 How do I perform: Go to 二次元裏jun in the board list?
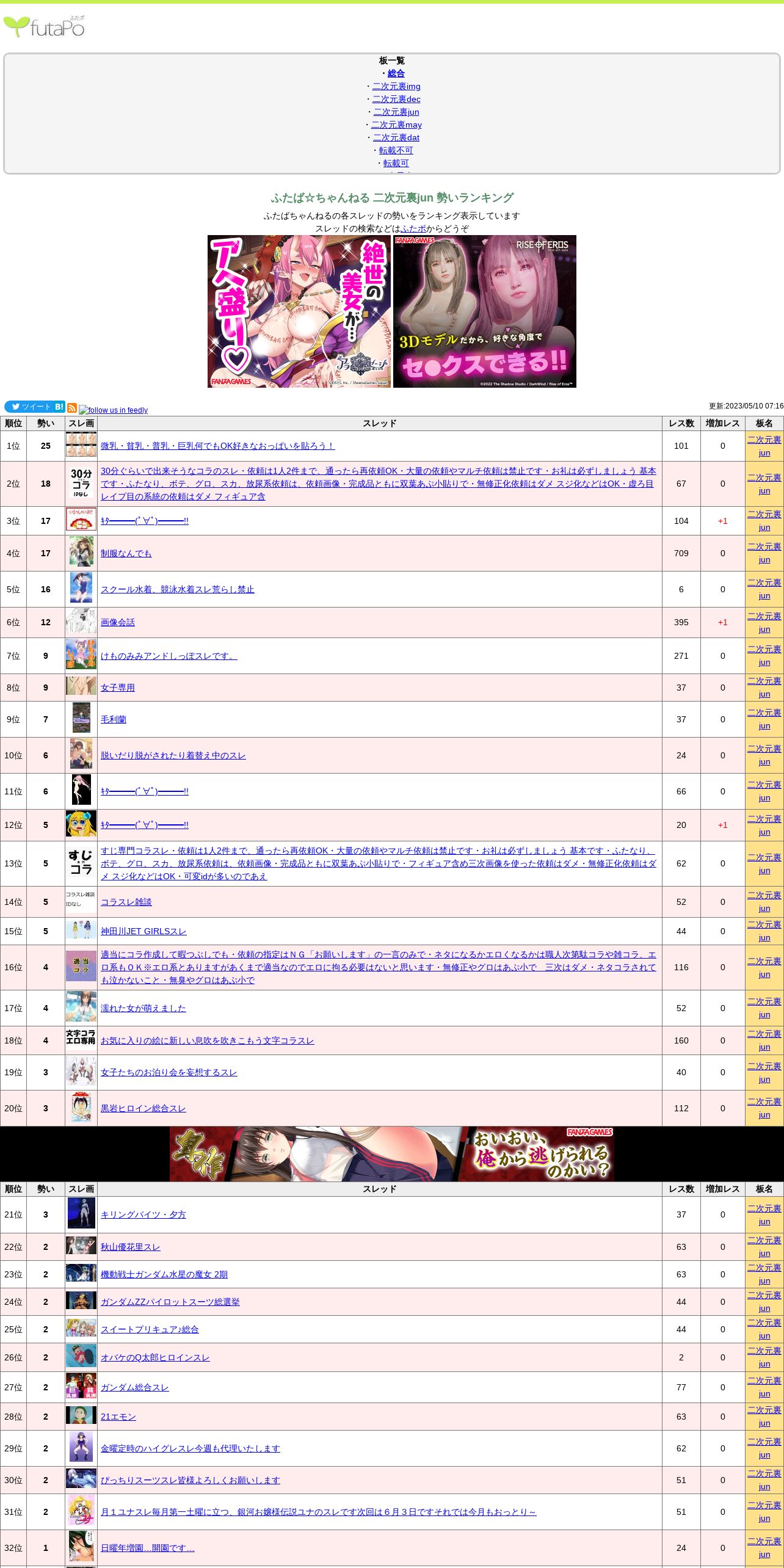396,112
